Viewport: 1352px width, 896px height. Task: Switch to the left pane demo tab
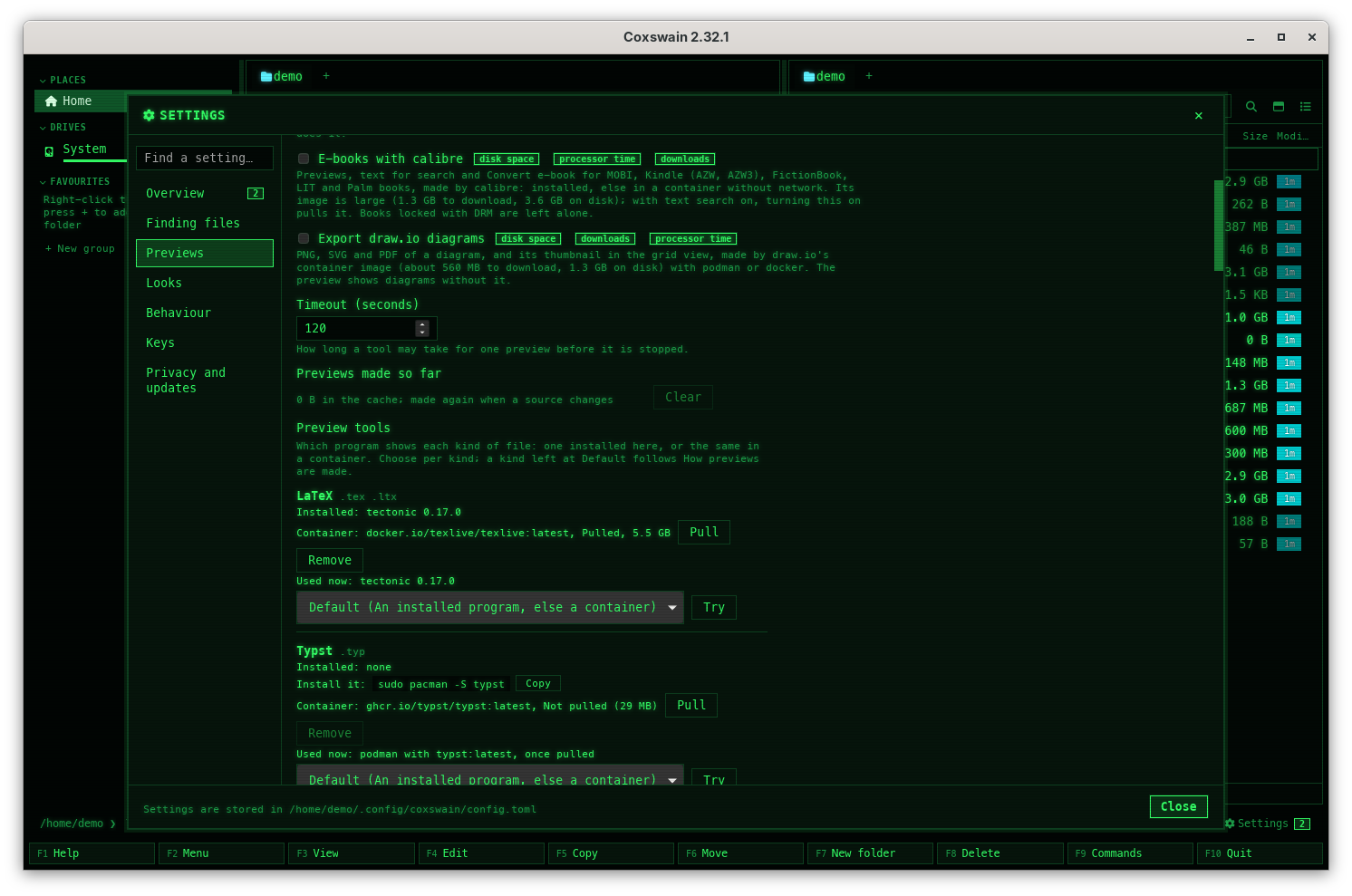[282, 77]
